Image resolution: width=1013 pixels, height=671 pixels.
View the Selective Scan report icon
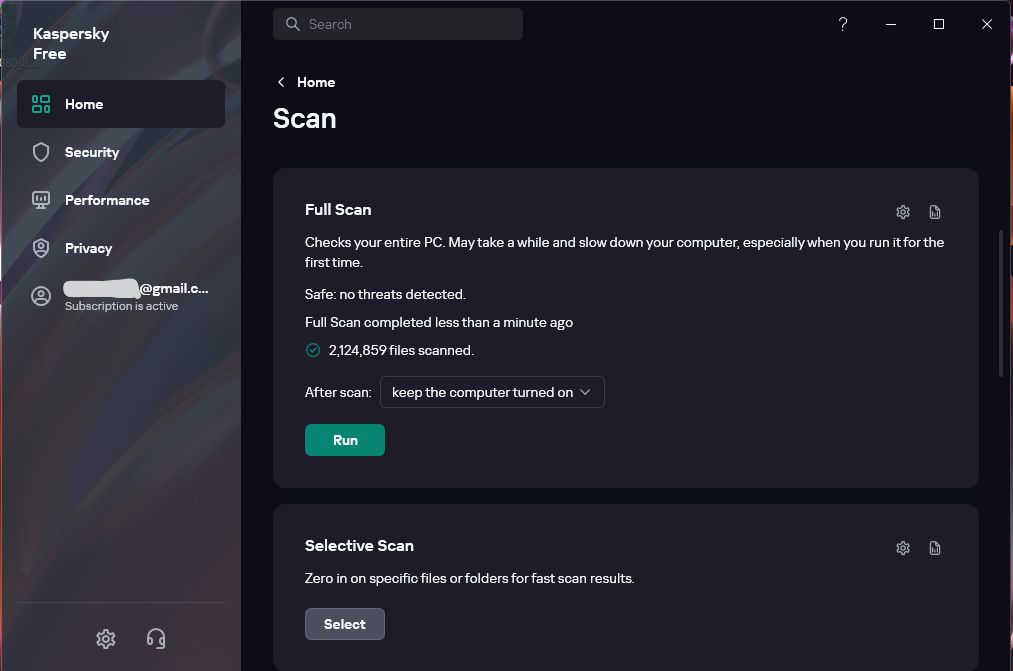pos(935,548)
